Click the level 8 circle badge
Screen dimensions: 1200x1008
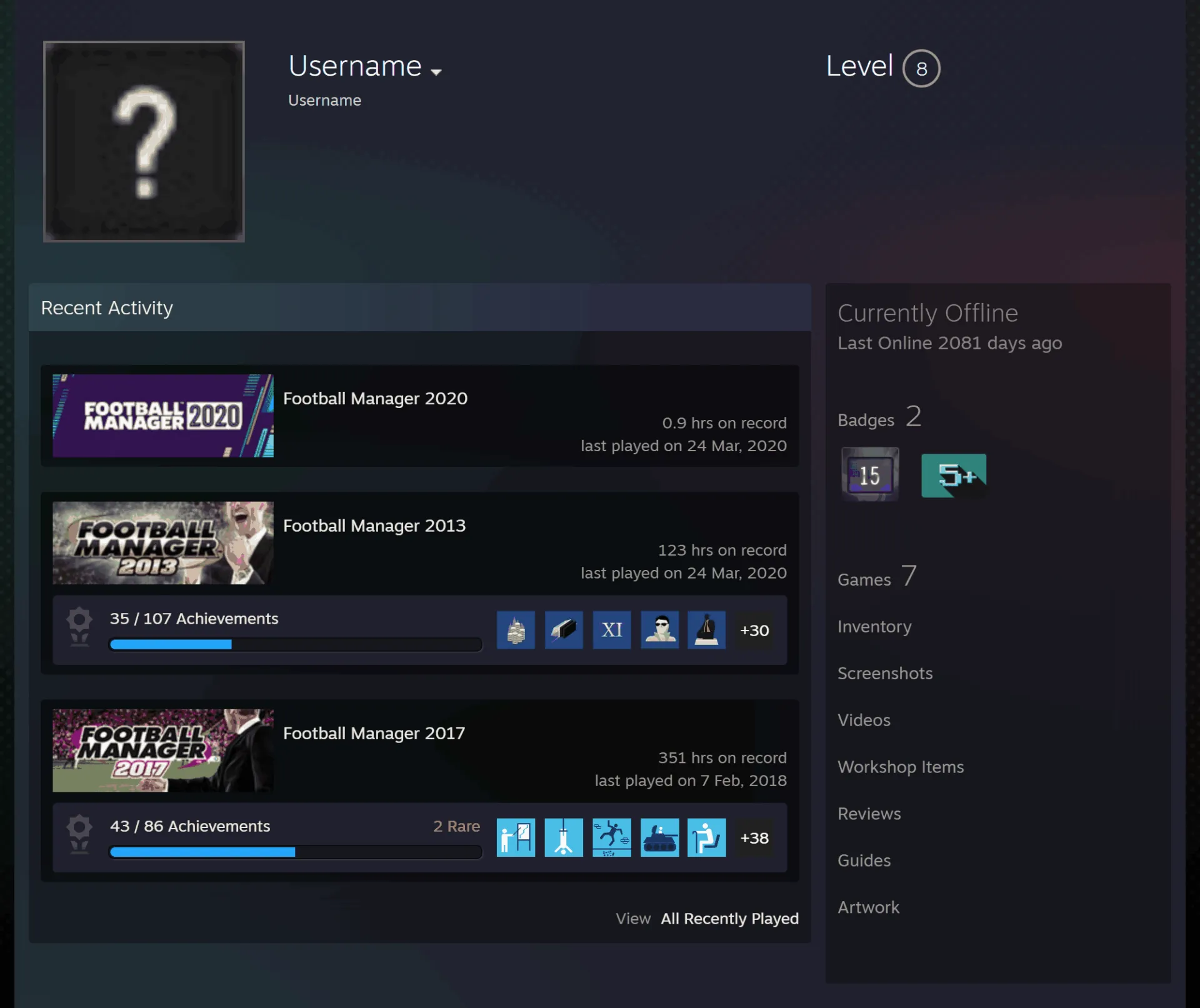pyautogui.click(x=921, y=68)
